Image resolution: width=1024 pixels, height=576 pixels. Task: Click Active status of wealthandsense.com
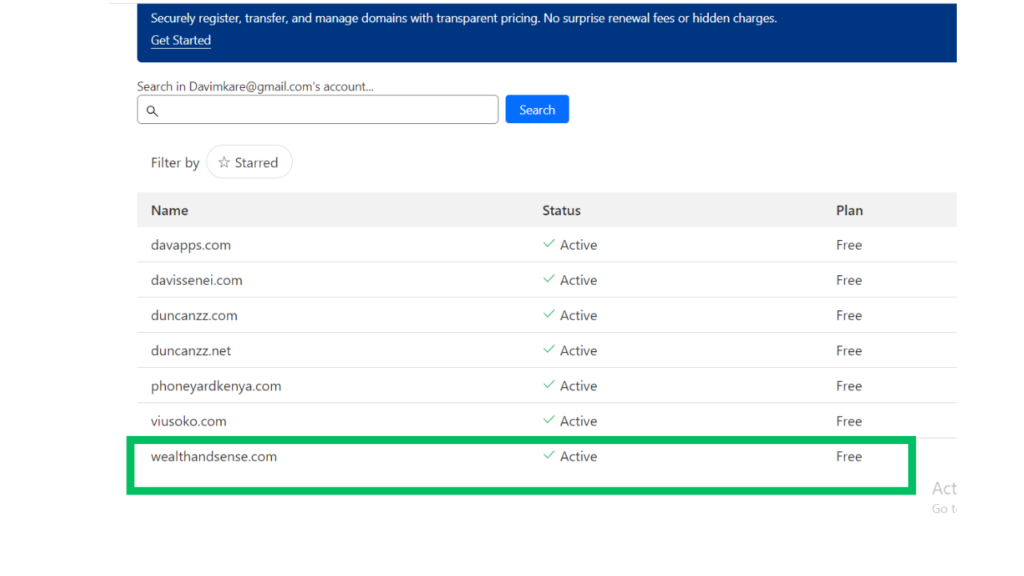pyautogui.click(x=578, y=456)
